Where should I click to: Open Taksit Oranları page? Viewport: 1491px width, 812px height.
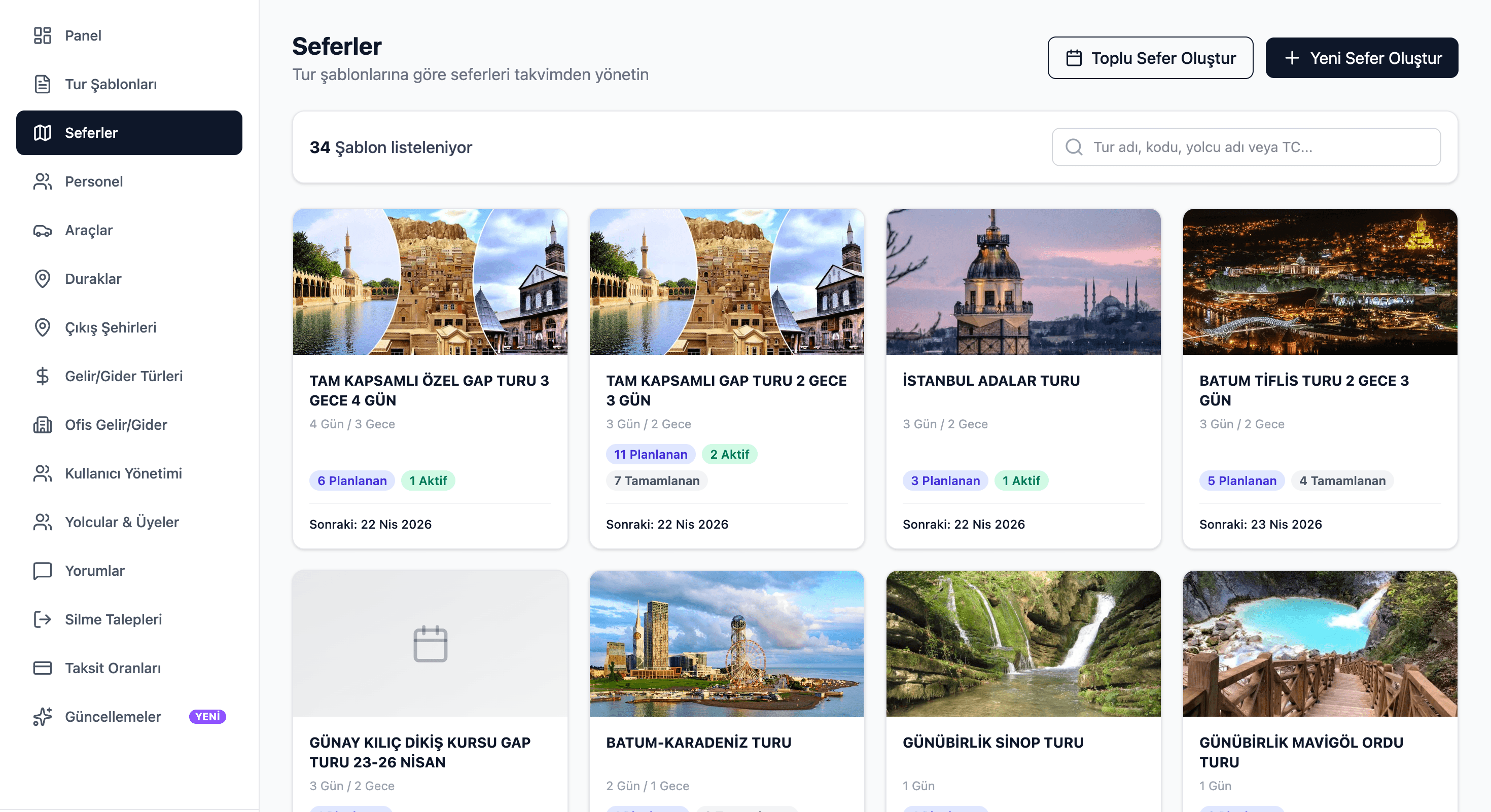(129, 668)
